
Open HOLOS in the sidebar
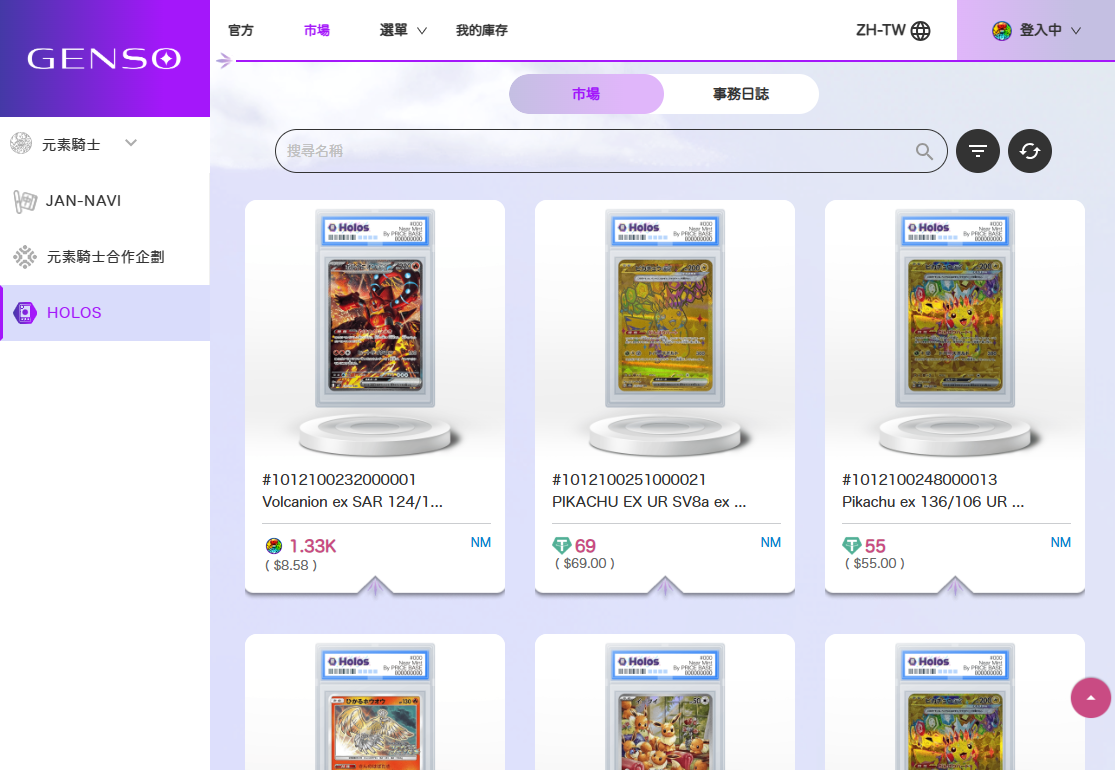tap(74, 313)
